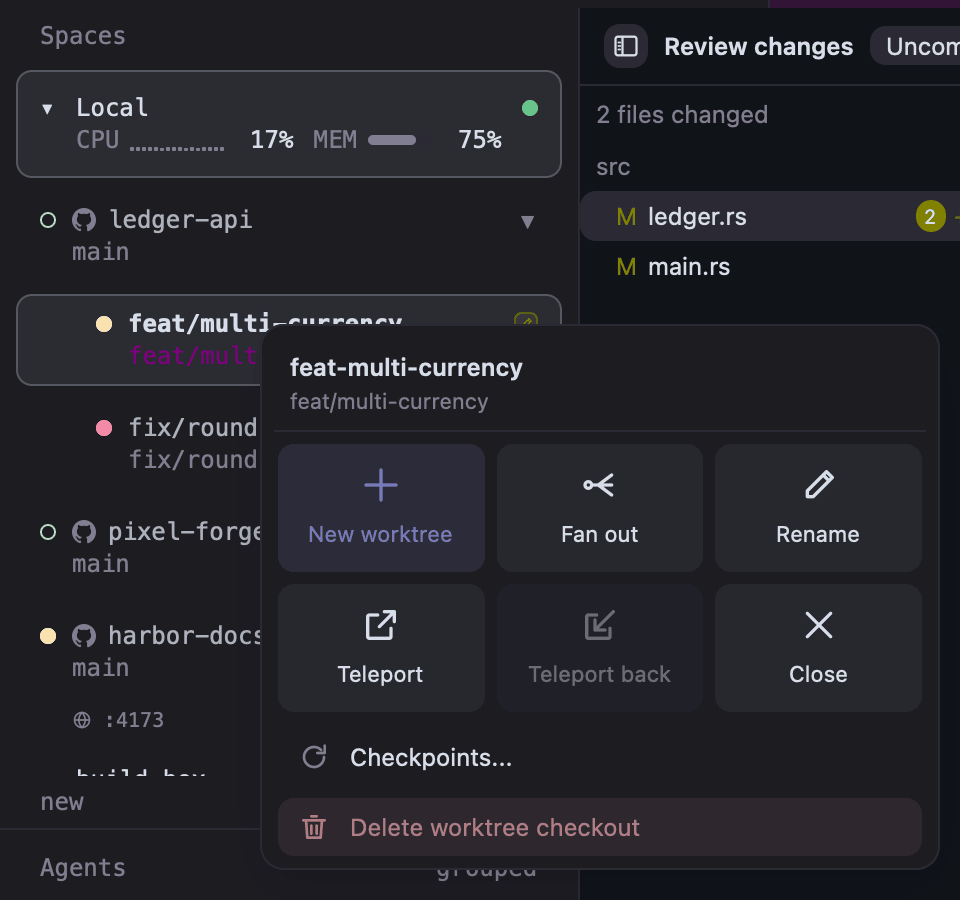The height and width of the screenshot is (900, 960).
Task: Click the status circle beside ledger-api
Action: click(48, 220)
